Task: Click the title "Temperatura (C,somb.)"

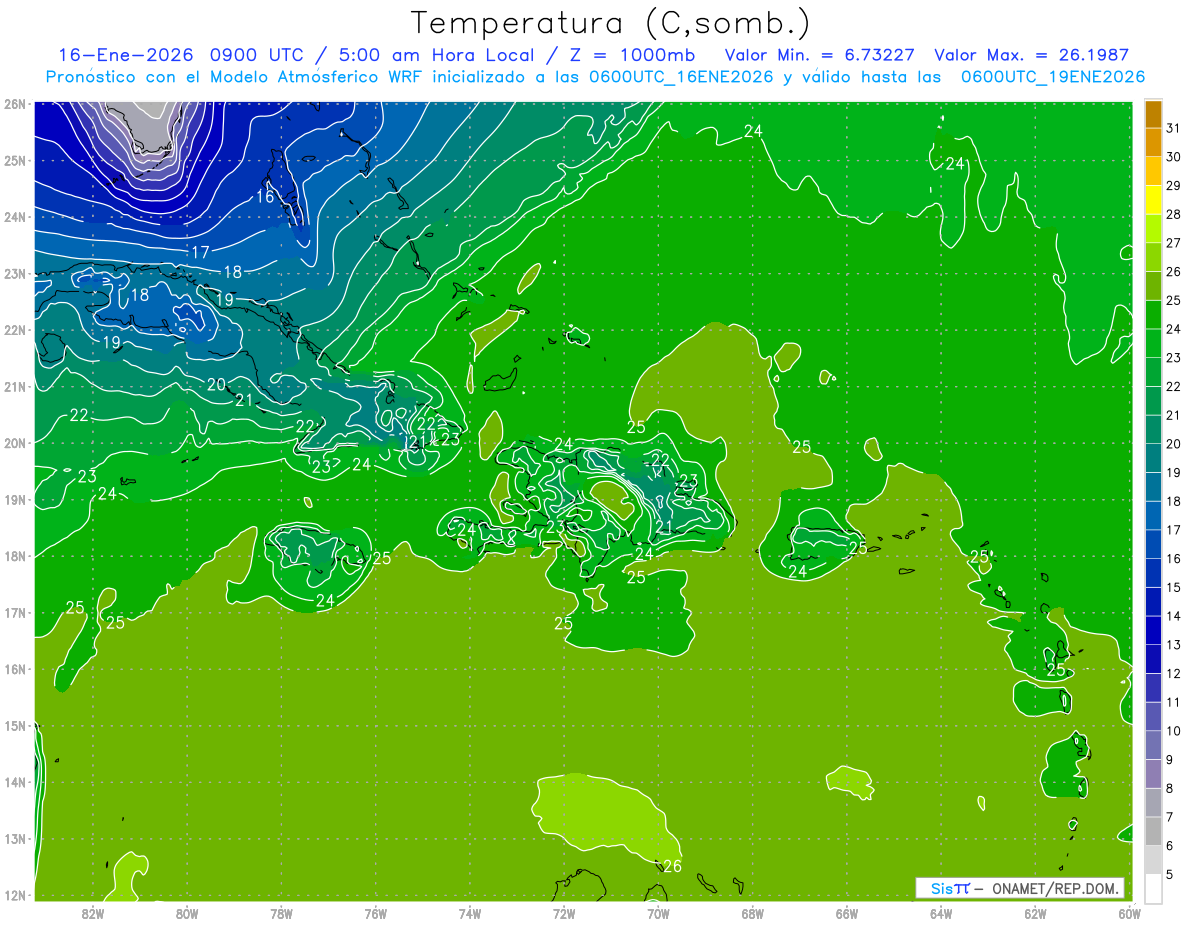Action: click(x=610, y=23)
